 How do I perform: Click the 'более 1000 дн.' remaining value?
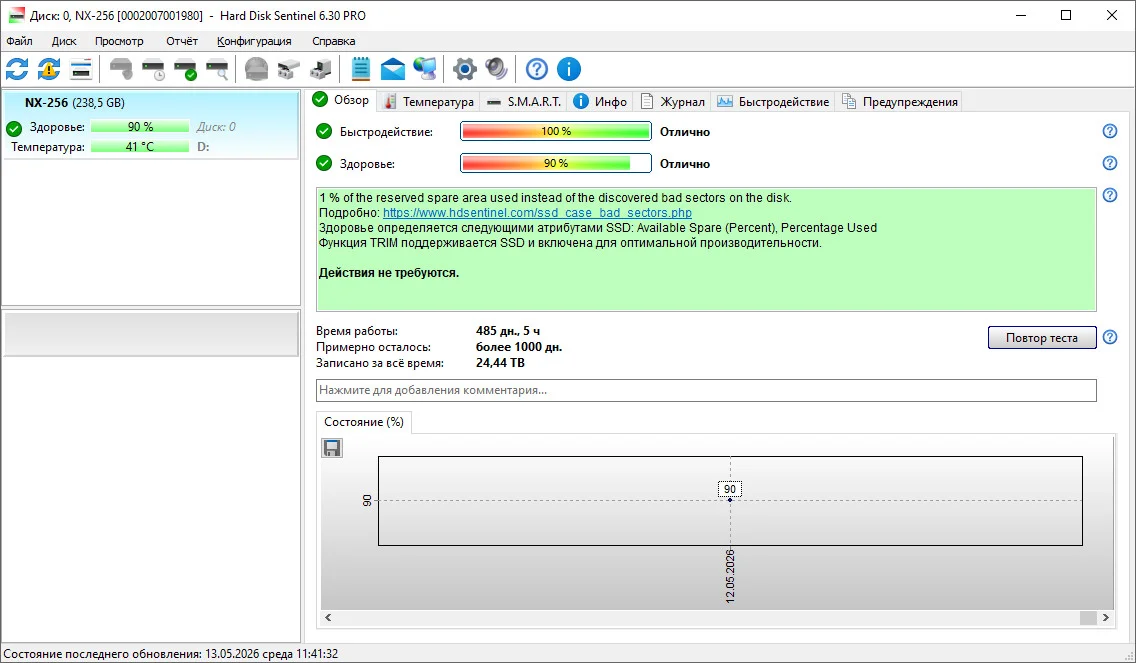pos(519,347)
